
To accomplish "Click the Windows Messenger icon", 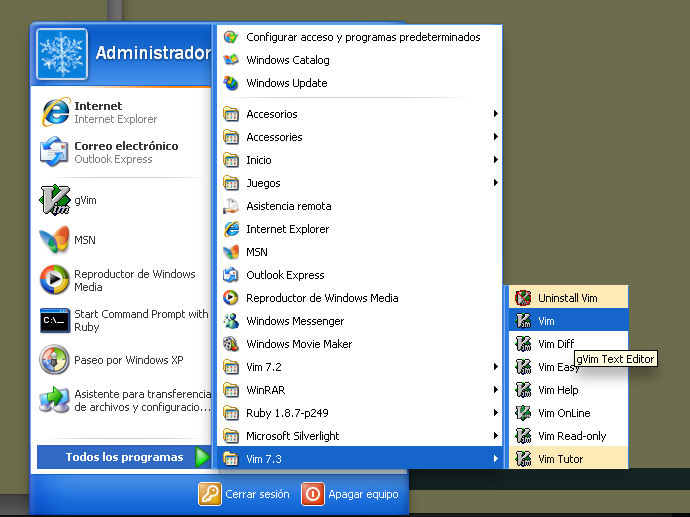I will [231, 321].
